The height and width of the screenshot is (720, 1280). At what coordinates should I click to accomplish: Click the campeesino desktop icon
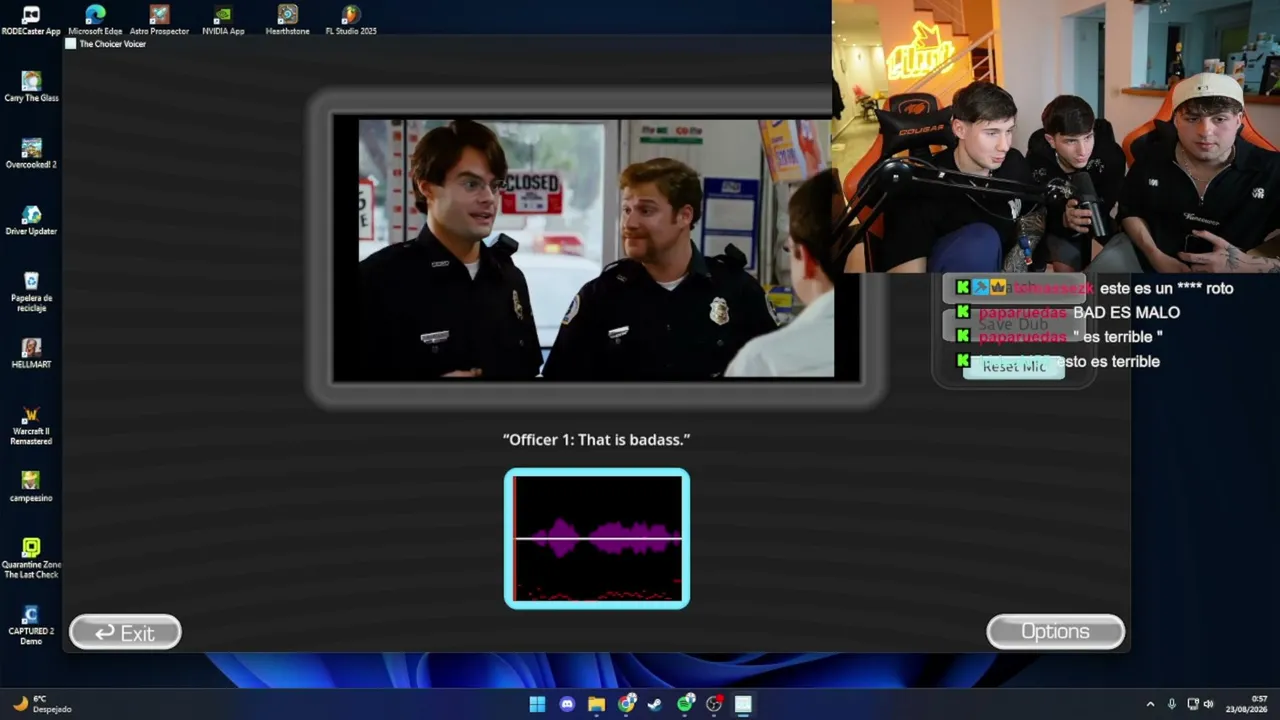tap(31, 487)
